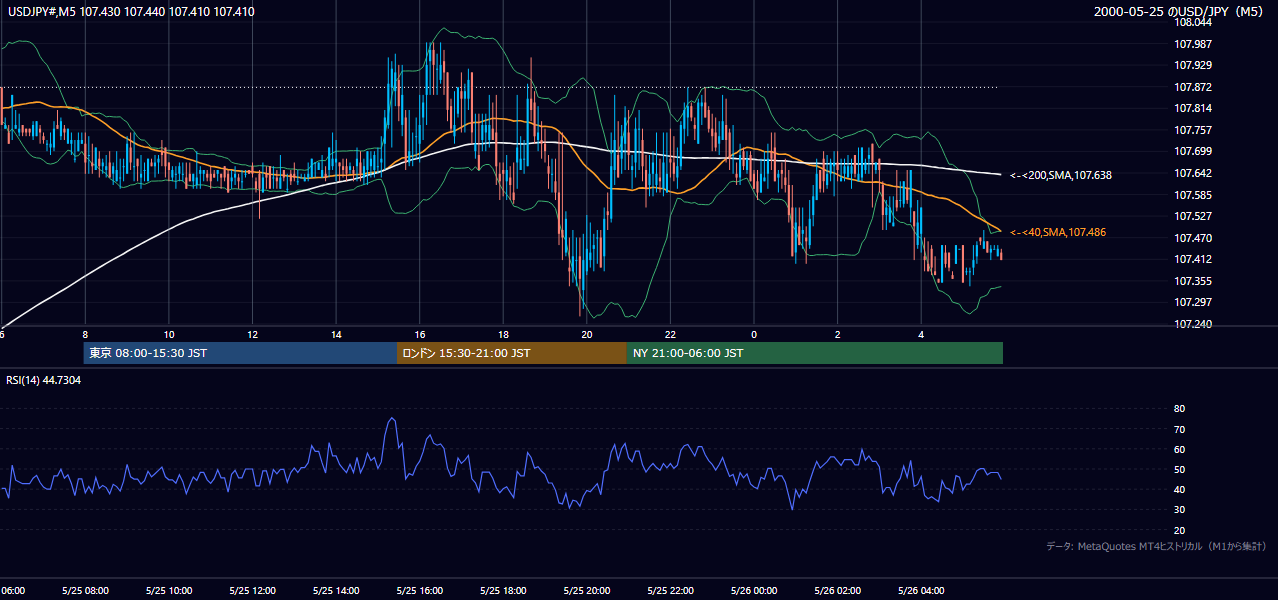Click price axis label 107.642
Viewport: 1278px width, 600px height.
[x=1193, y=173]
